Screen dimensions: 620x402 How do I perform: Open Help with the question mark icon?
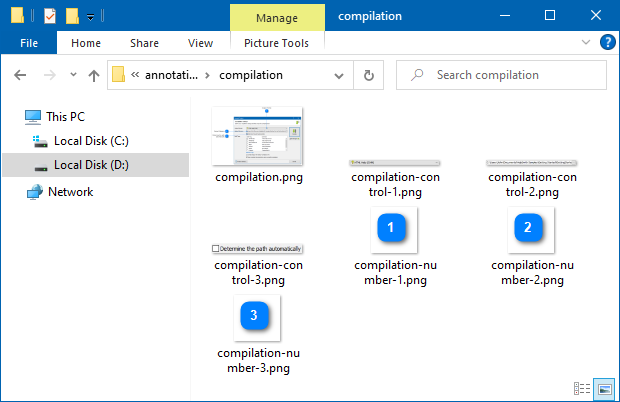click(607, 42)
